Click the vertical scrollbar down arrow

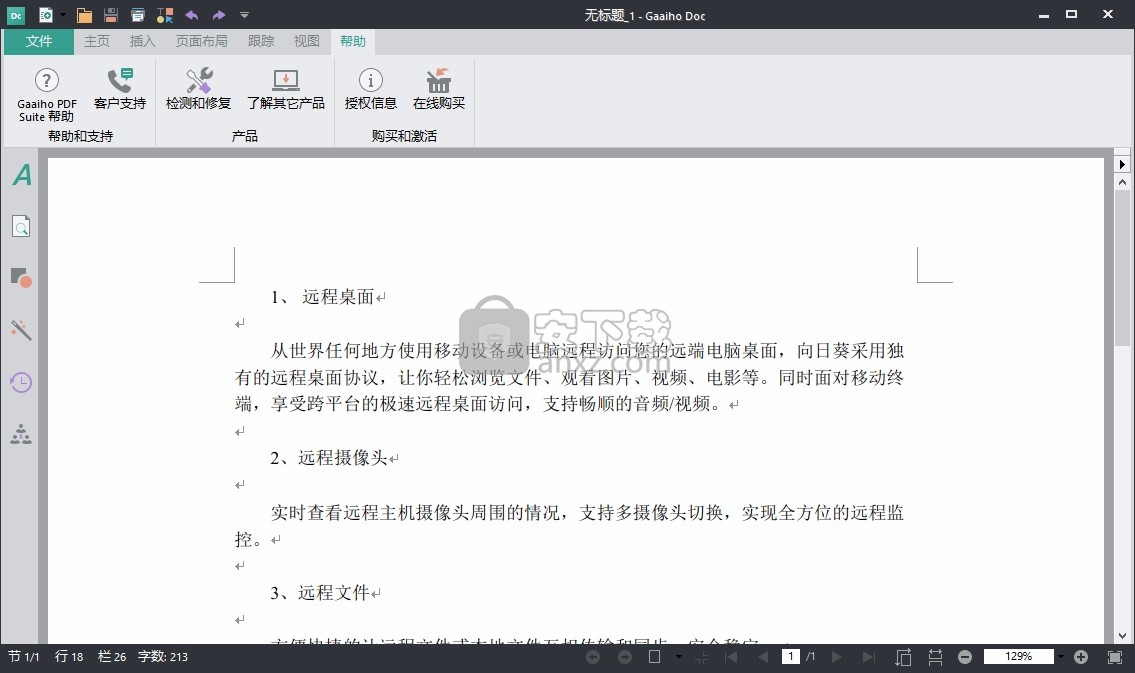1122,636
